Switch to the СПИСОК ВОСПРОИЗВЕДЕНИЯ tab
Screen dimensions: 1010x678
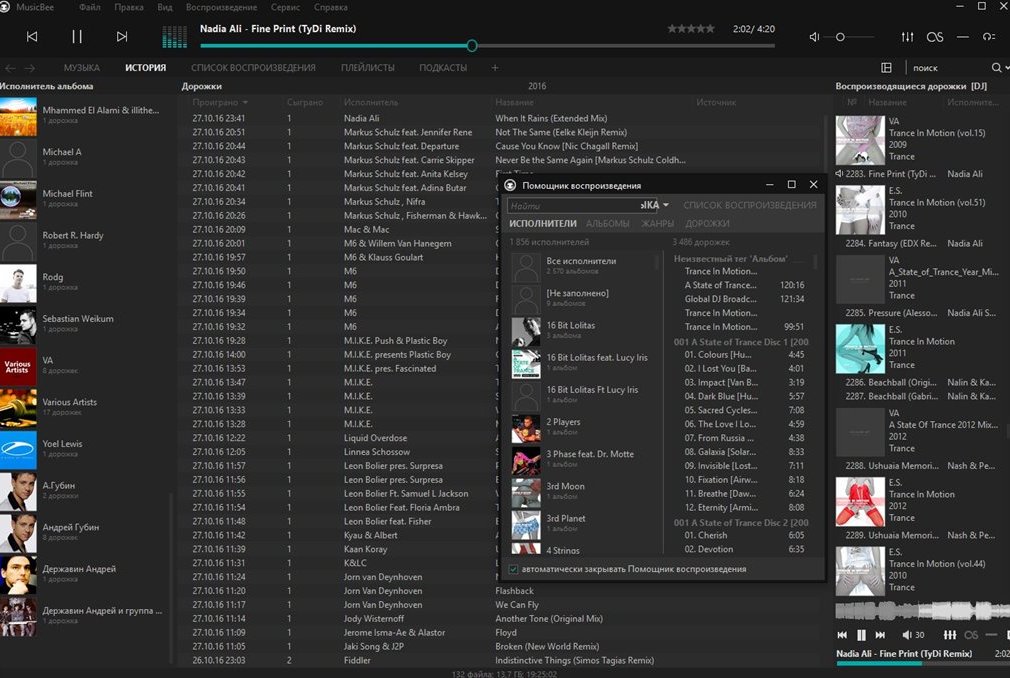[253, 68]
